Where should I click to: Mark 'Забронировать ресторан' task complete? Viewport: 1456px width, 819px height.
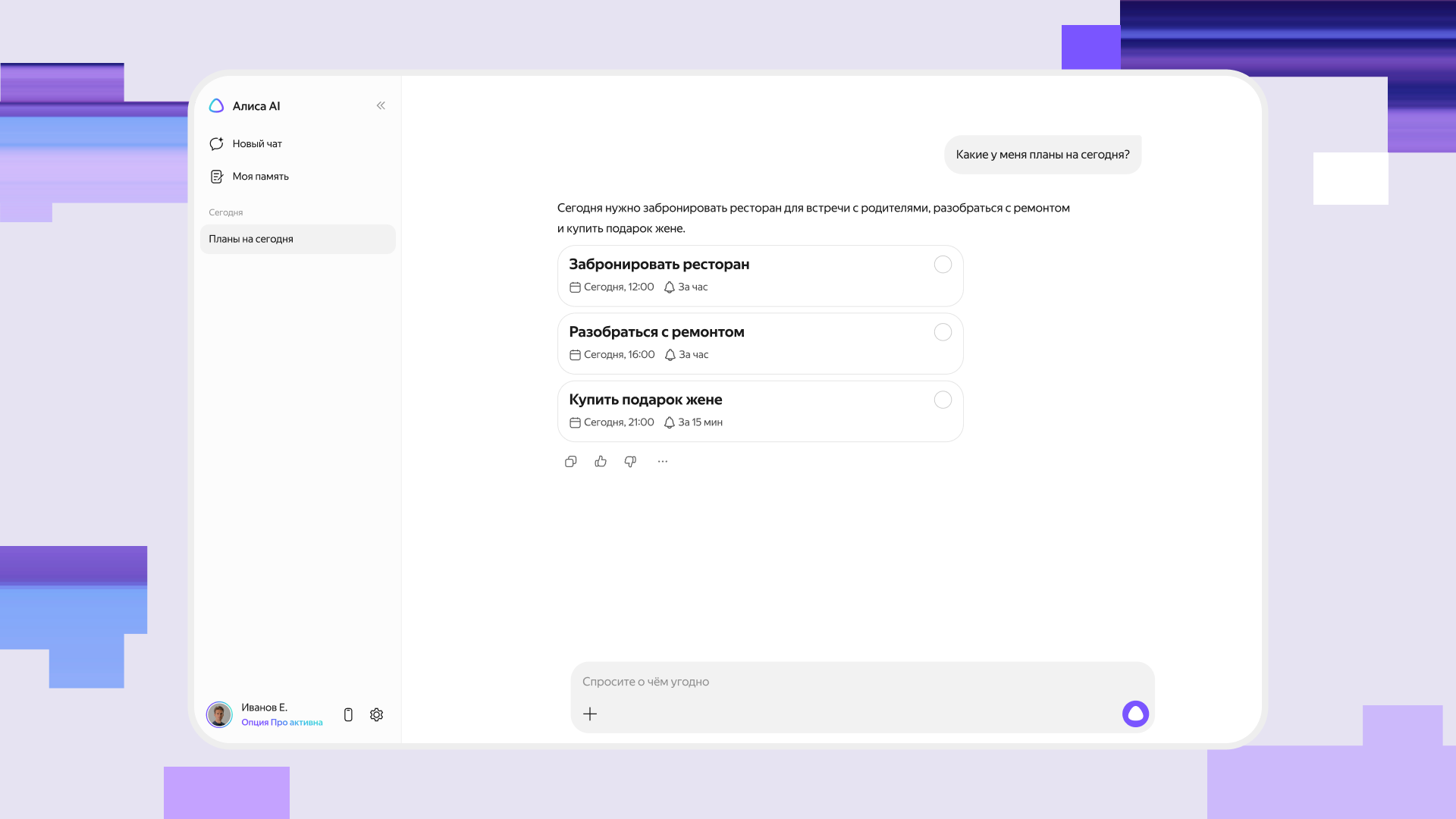coord(943,265)
